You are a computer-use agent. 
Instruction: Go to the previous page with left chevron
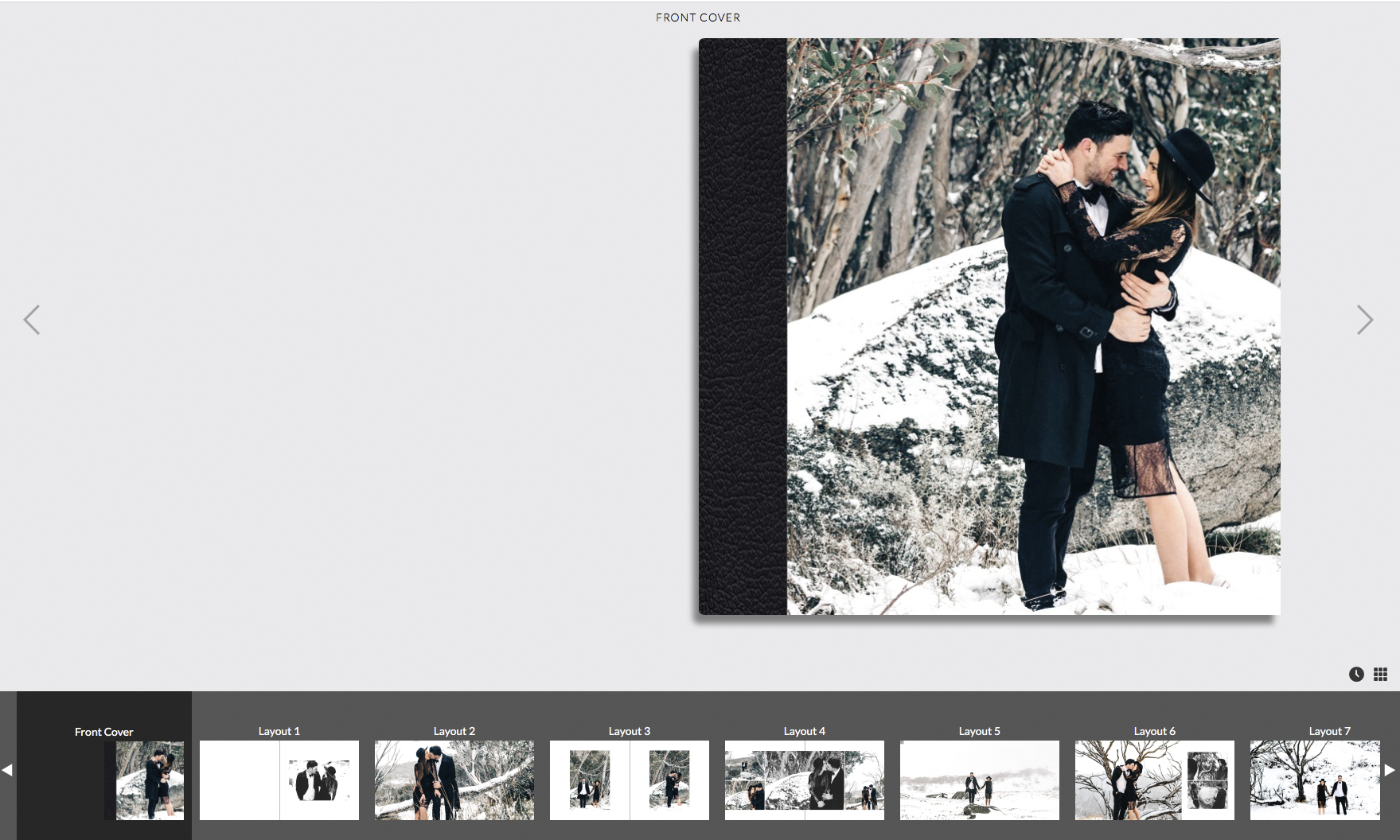click(x=32, y=320)
